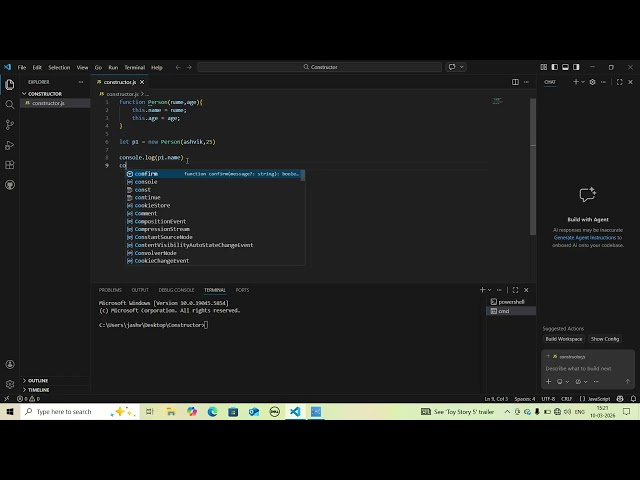Add context with plus in chat input
The image size is (640, 480).
pyautogui.click(x=549, y=382)
